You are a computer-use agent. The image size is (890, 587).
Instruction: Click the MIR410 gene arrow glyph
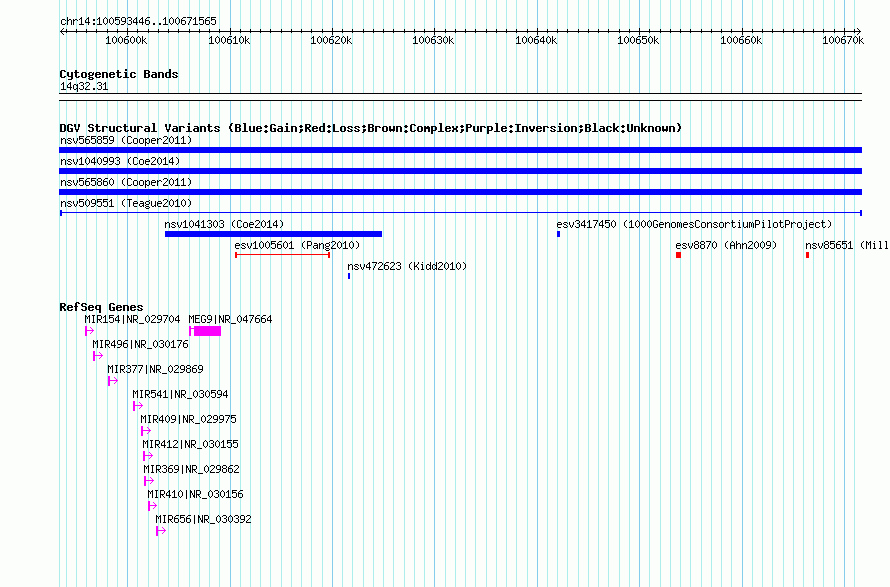pyautogui.click(x=152, y=506)
